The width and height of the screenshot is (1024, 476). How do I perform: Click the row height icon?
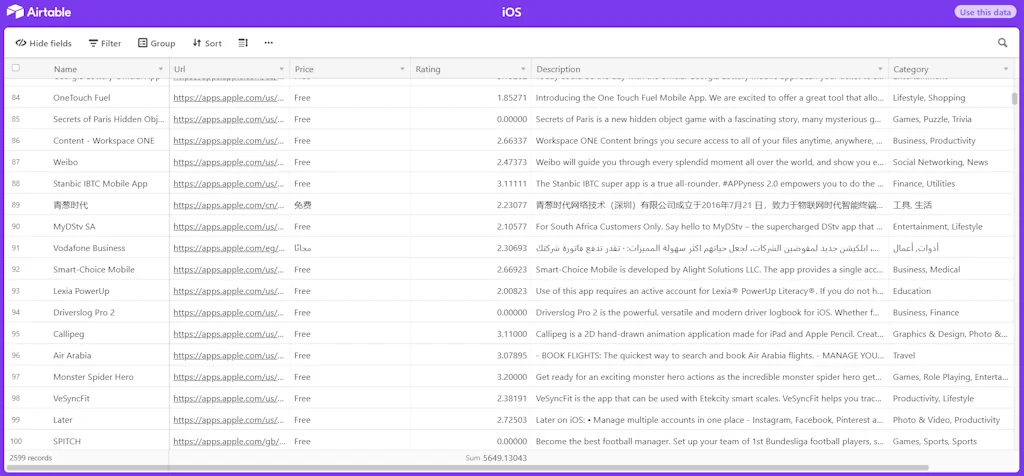pyautogui.click(x=243, y=43)
